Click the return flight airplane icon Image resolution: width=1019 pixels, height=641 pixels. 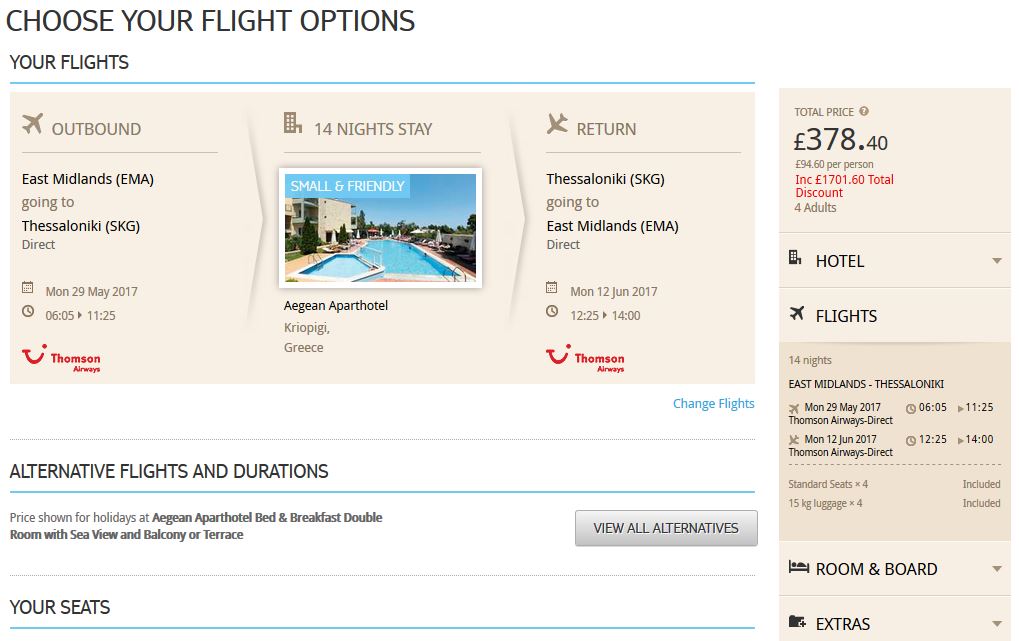pos(557,123)
